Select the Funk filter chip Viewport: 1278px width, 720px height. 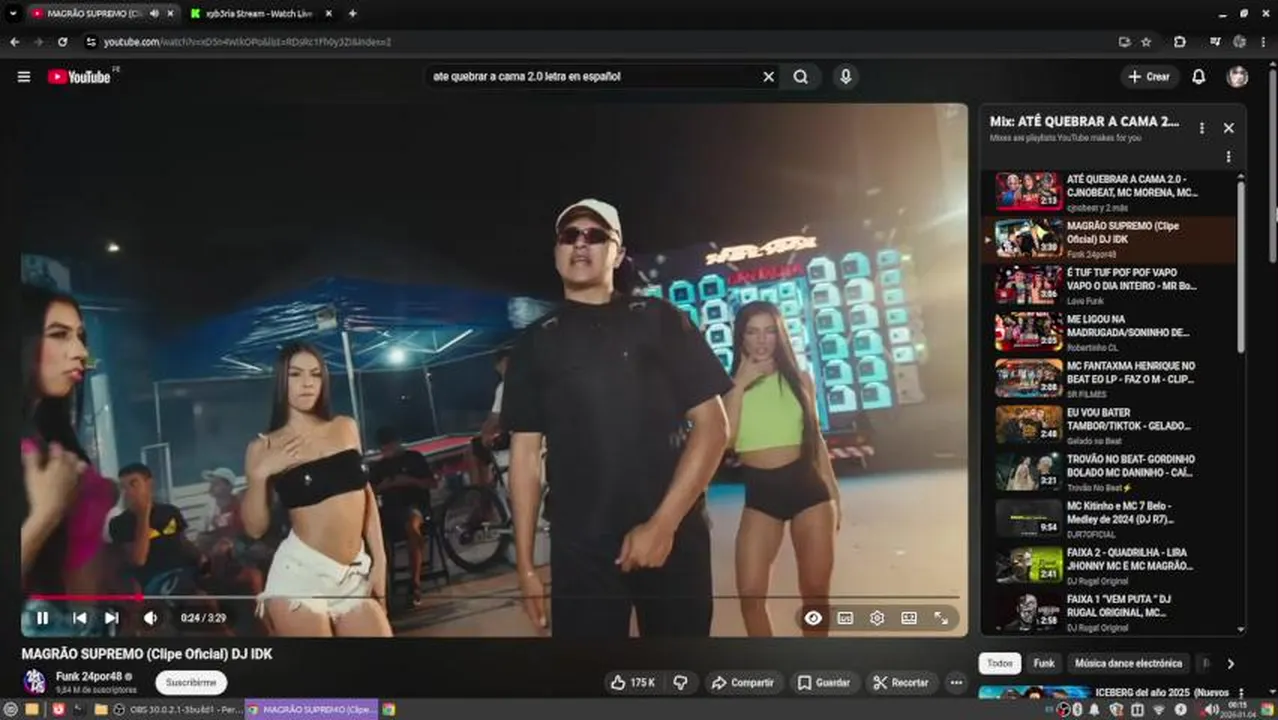[1044, 663]
